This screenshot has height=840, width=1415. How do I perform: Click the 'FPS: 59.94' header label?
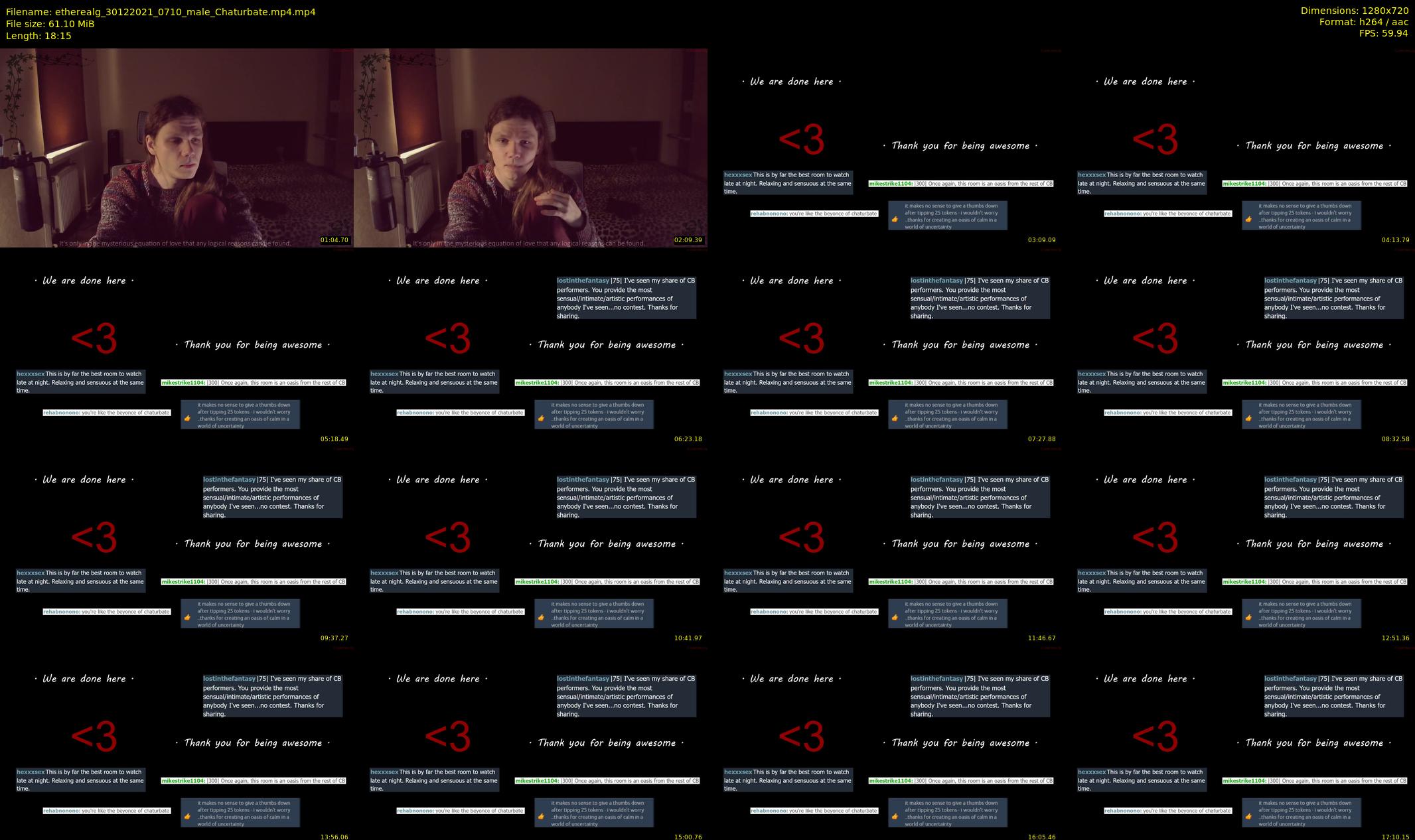tap(1383, 33)
